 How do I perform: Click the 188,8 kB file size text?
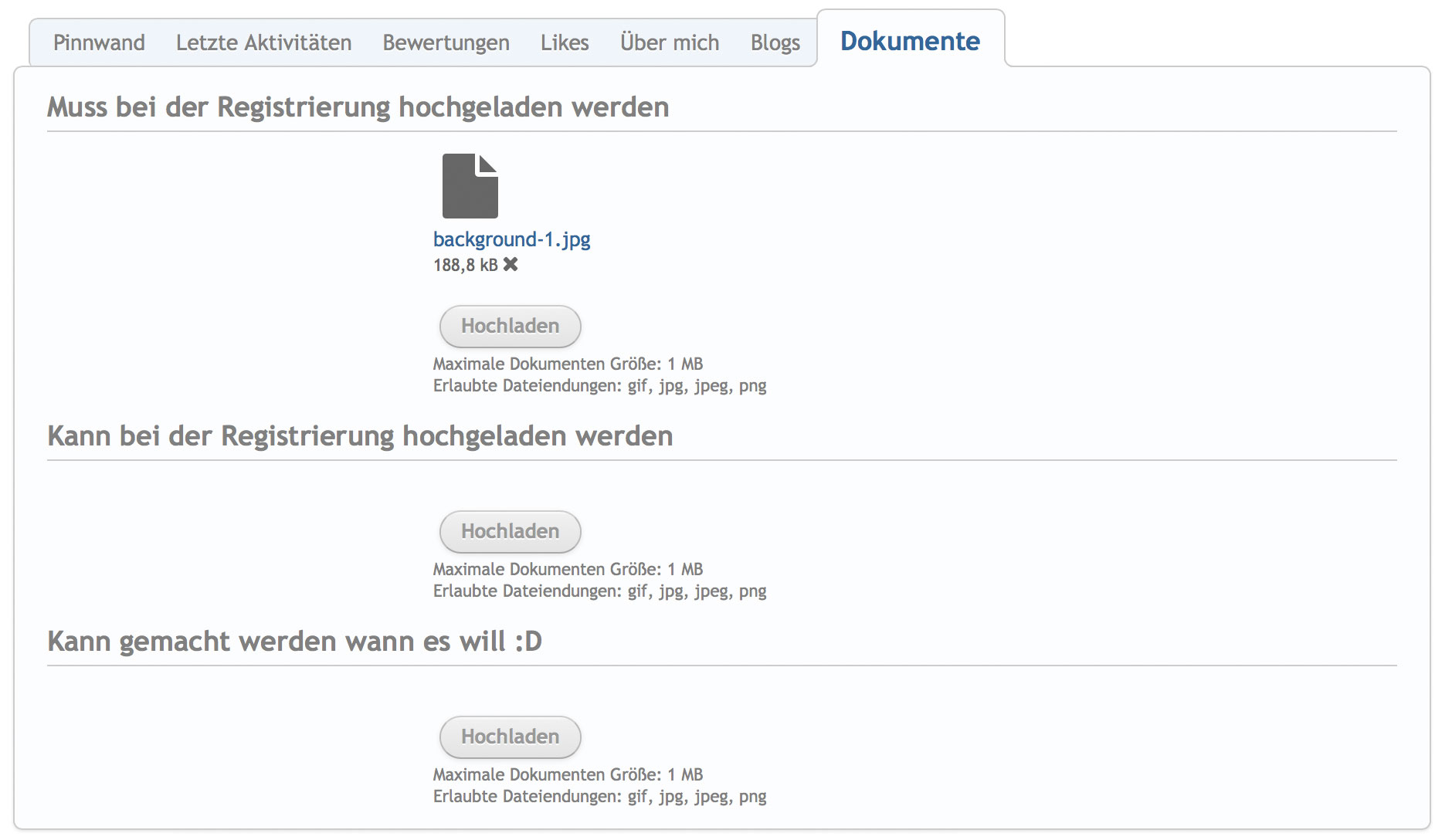(x=465, y=266)
